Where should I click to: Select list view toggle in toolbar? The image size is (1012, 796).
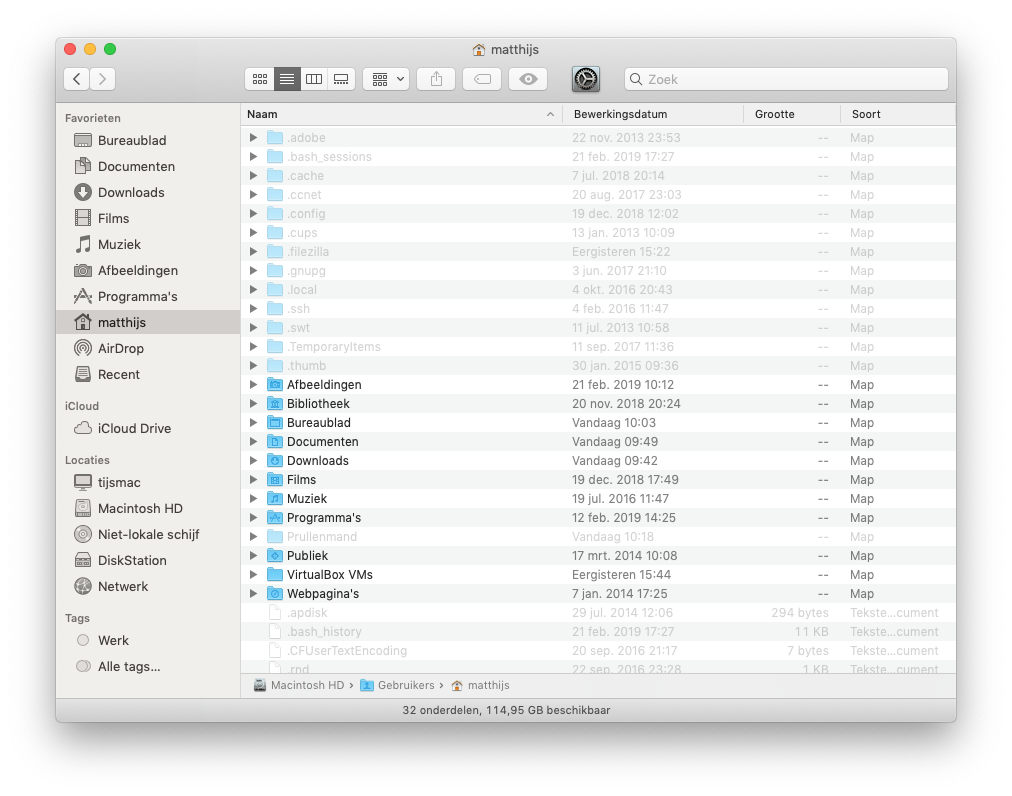(x=287, y=79)
